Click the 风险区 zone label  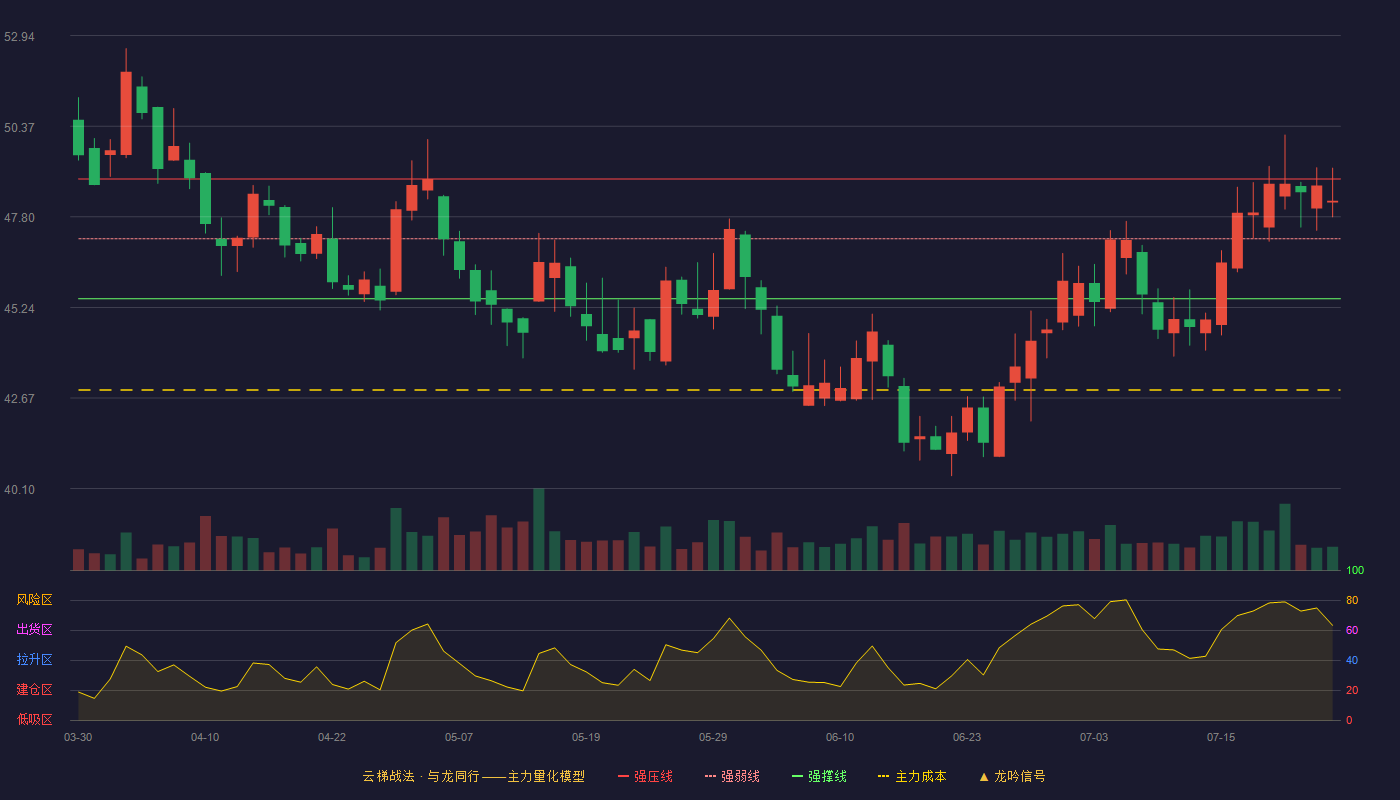click(x=34, y=600)
